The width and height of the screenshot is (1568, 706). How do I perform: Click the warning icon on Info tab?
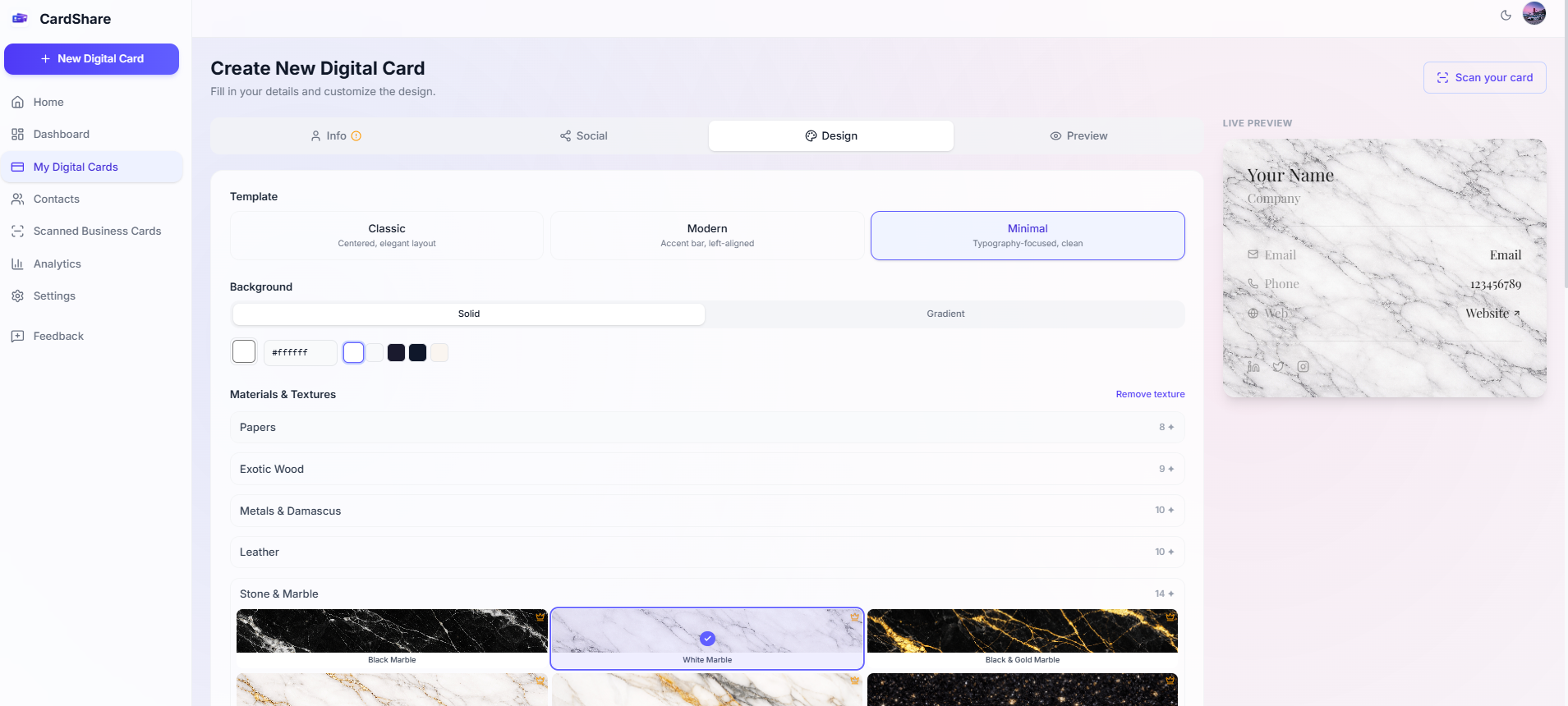356,136
